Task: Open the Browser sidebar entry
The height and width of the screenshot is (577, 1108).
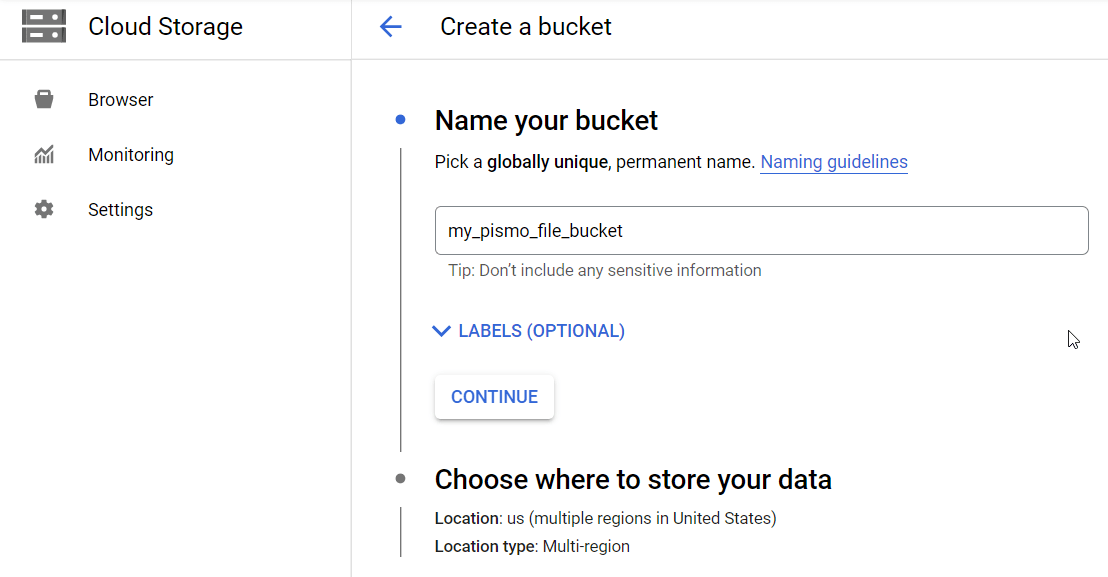Action: tap(120, 99)
